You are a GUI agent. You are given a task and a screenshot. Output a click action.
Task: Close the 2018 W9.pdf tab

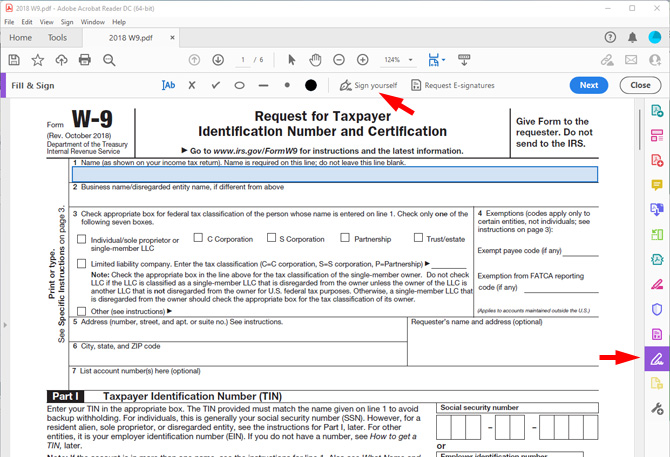[172, 38]
